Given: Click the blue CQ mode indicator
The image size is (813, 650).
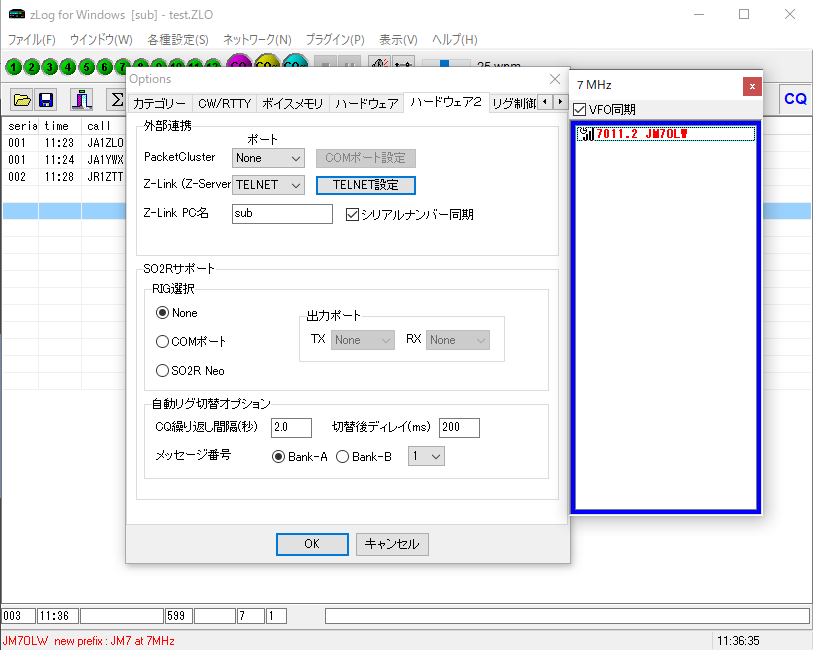Looking at the screenshot, I should [x=795, y=98].
